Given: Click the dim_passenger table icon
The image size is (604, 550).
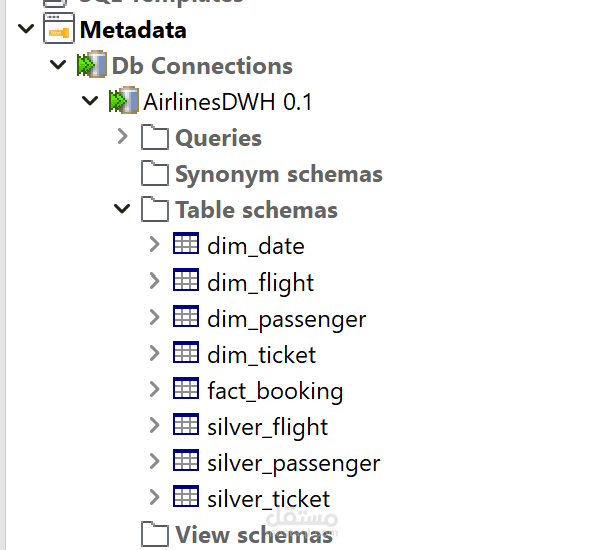Looking at the screenshot, I should 186,318.
